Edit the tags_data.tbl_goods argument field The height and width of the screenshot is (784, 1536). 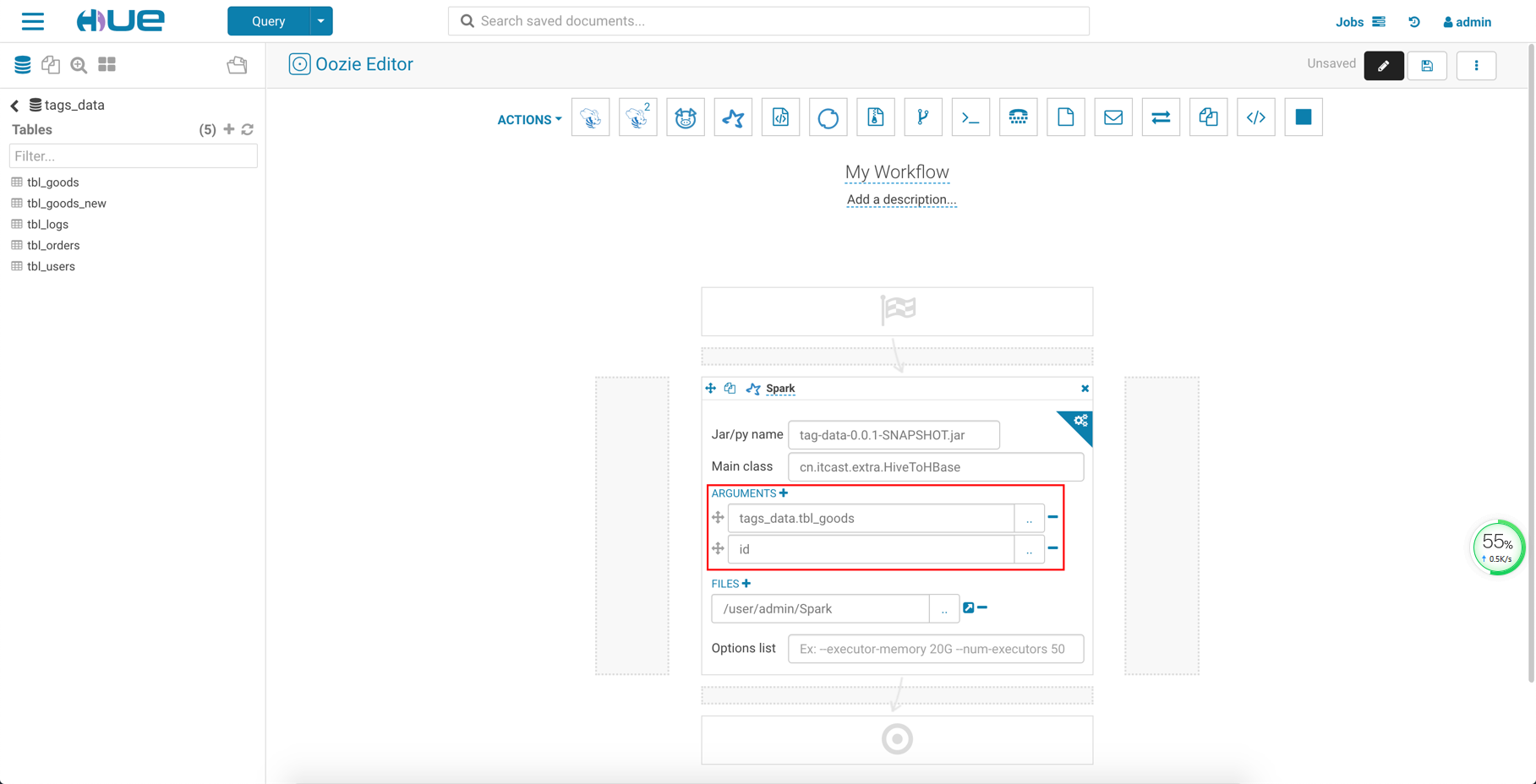[871, 519]
